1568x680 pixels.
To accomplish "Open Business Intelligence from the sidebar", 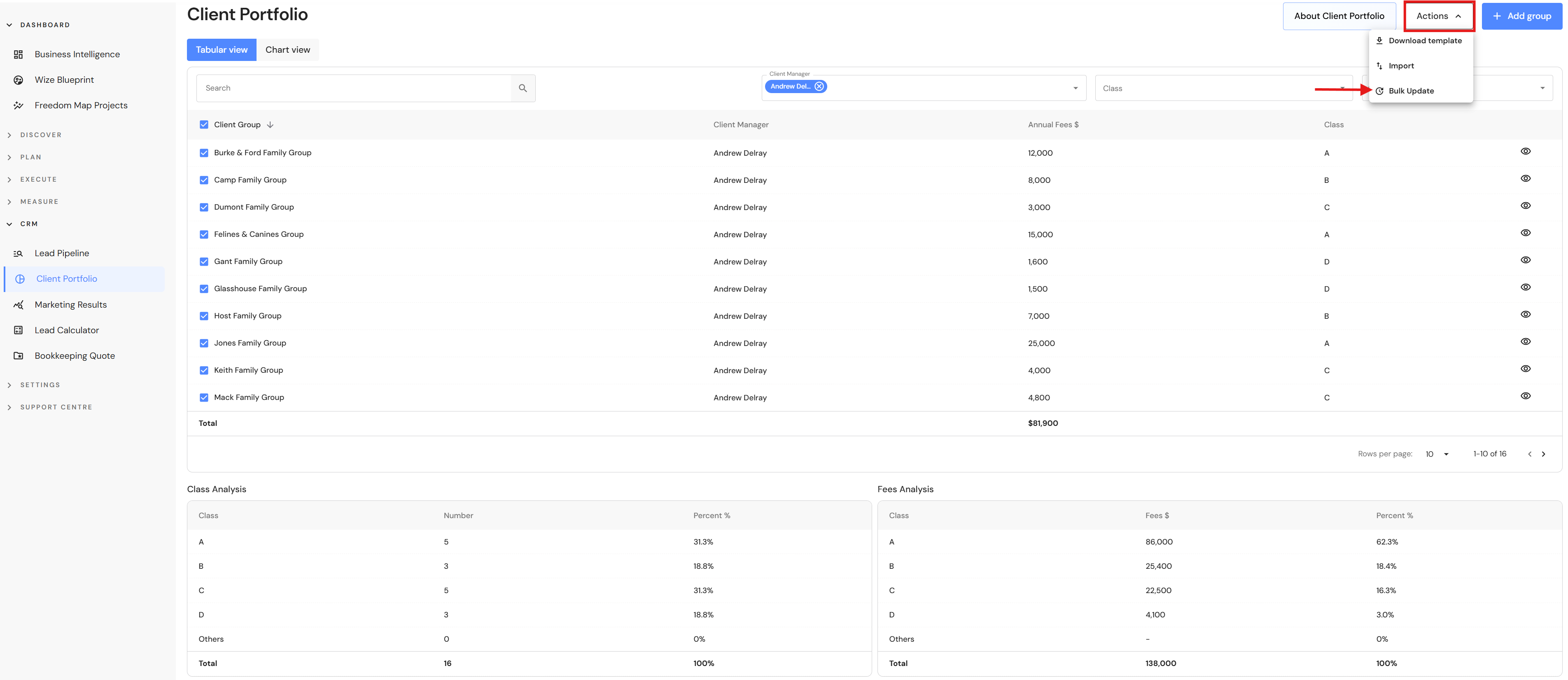I will pos(77,54).
